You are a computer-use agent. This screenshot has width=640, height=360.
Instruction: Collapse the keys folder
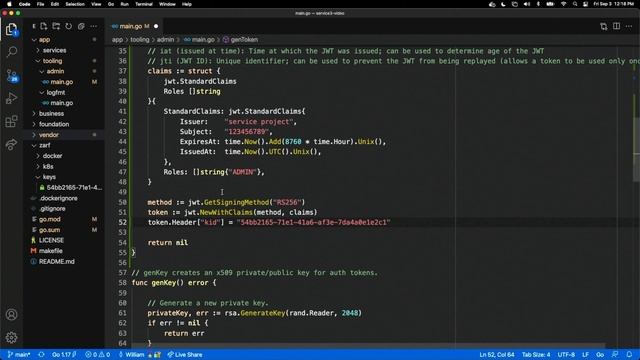49,177
